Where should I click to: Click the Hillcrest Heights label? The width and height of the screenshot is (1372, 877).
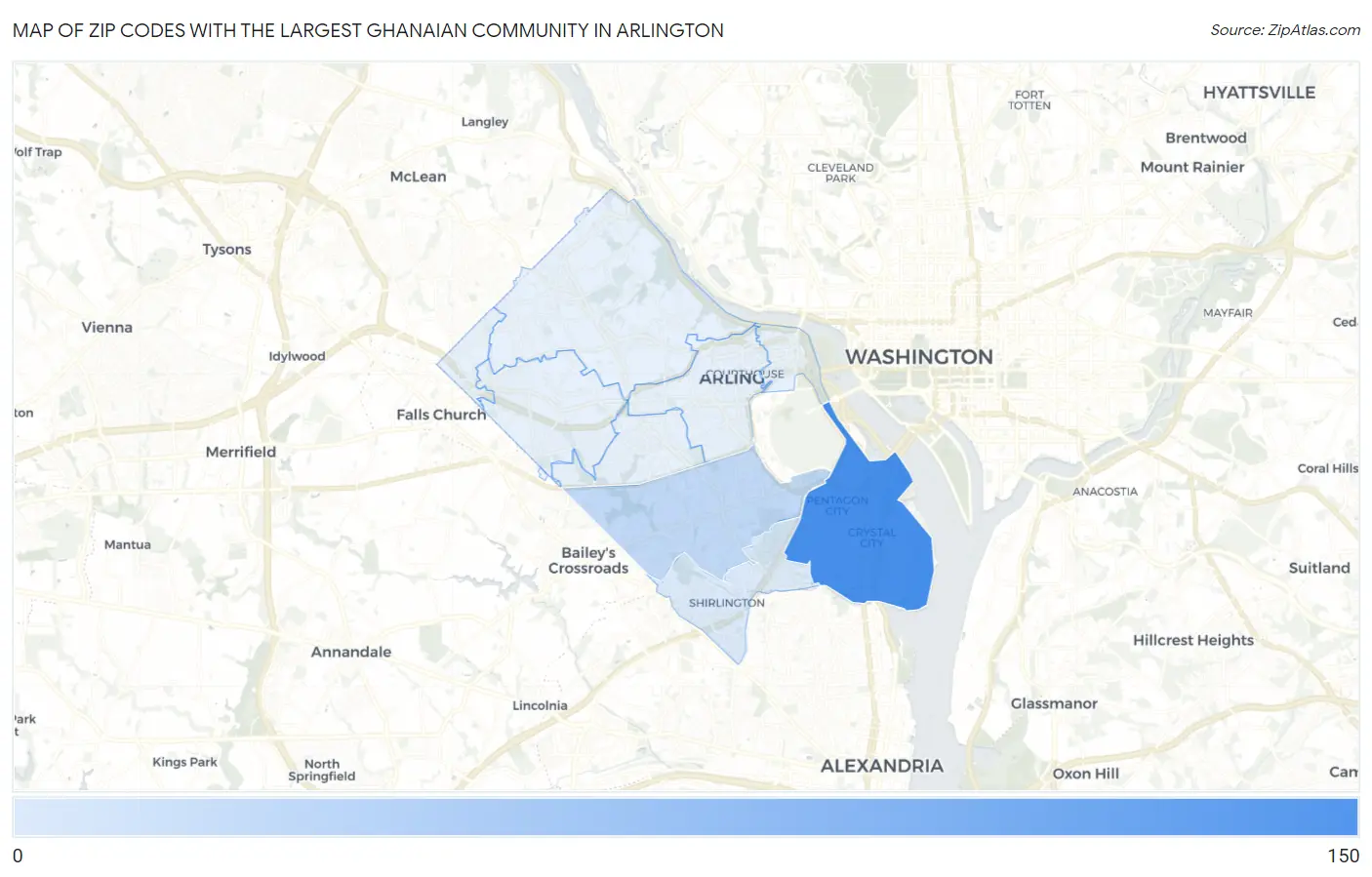tap(1192, 640)
